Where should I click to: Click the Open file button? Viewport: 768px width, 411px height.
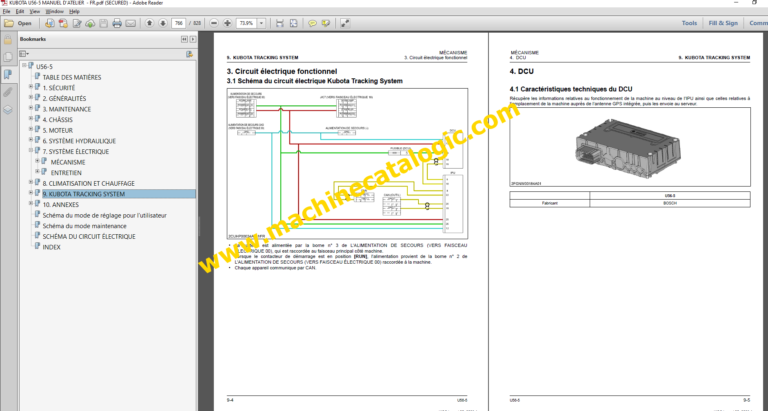[x=18, y=23]
